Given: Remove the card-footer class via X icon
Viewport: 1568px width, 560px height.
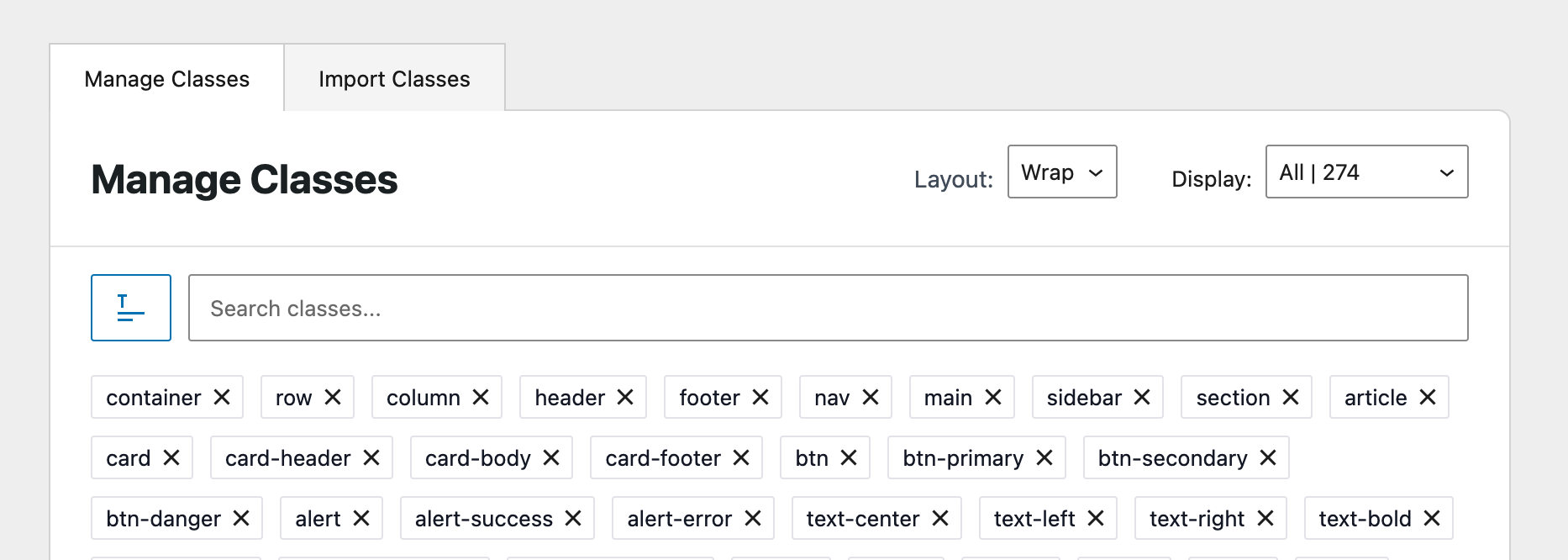Looking at the screenshot, I should [x=741, y=457].
